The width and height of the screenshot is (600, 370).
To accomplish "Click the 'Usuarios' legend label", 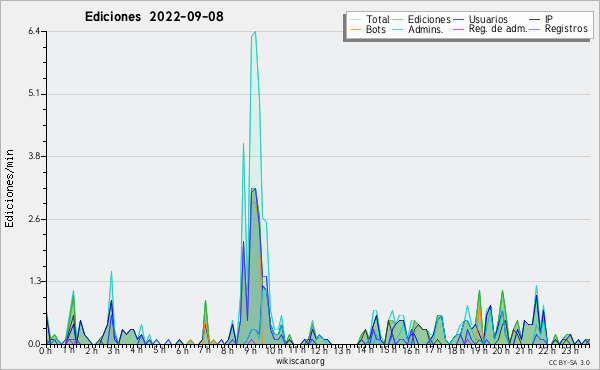I will tap(488, 19).
